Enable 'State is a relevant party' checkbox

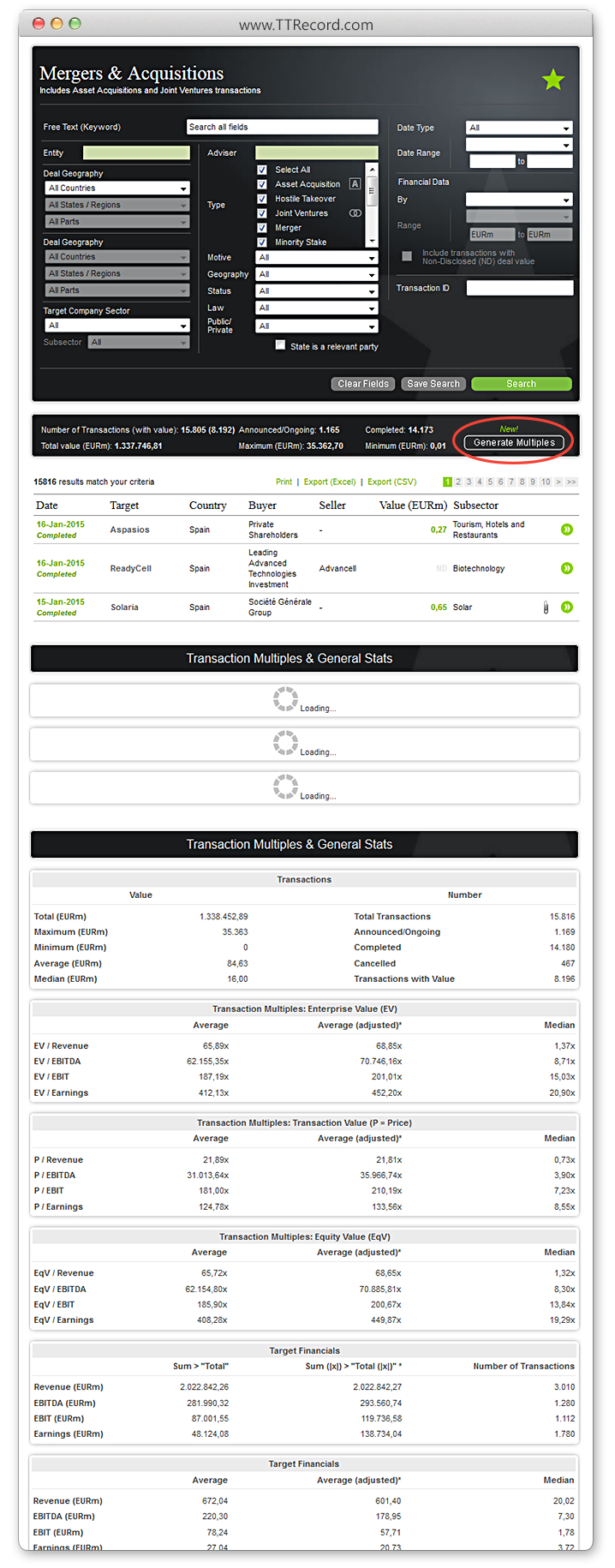click(x=280, y=345)
